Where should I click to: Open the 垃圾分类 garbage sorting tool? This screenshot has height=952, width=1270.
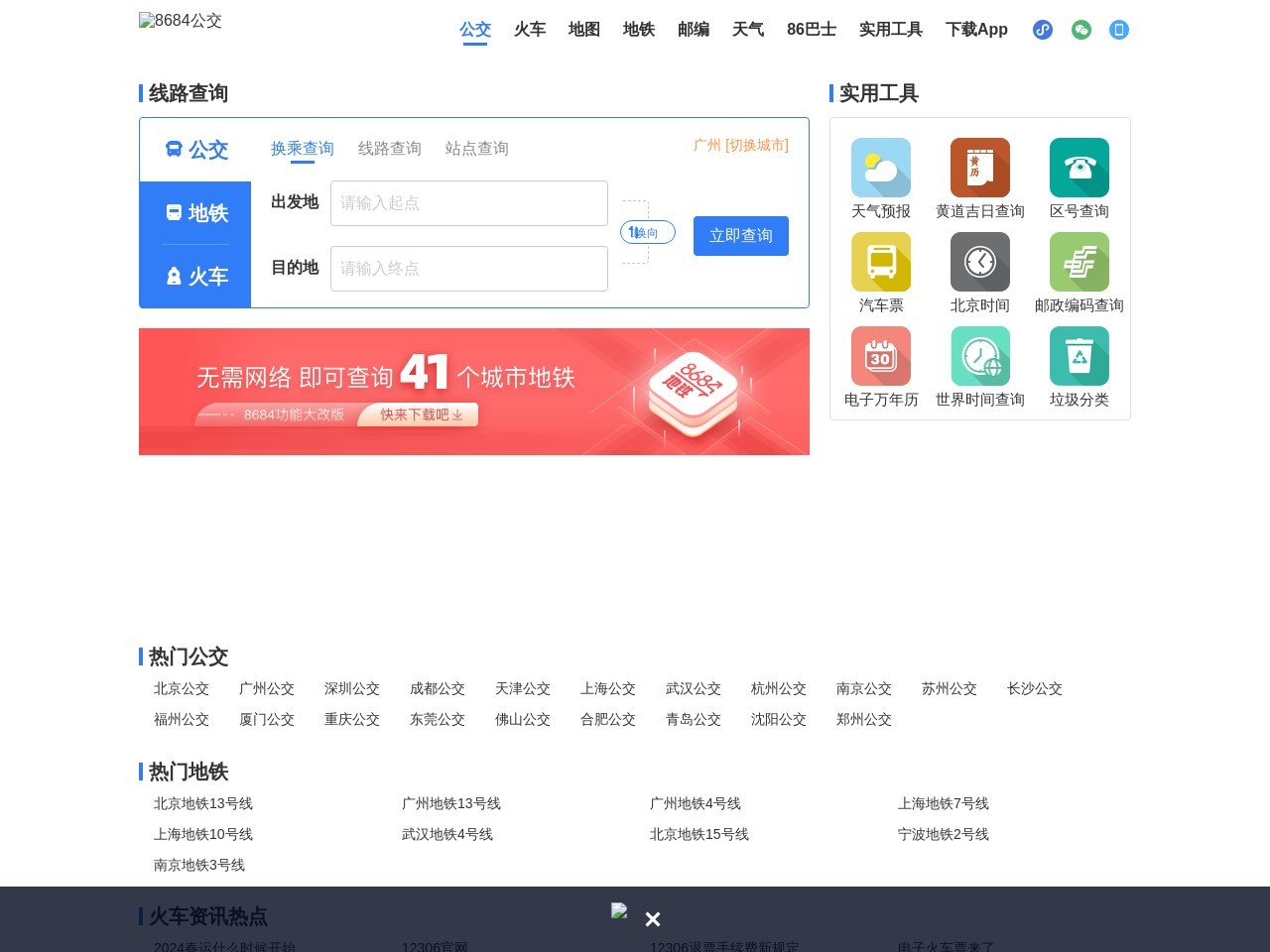click(x=1079, y=367)
